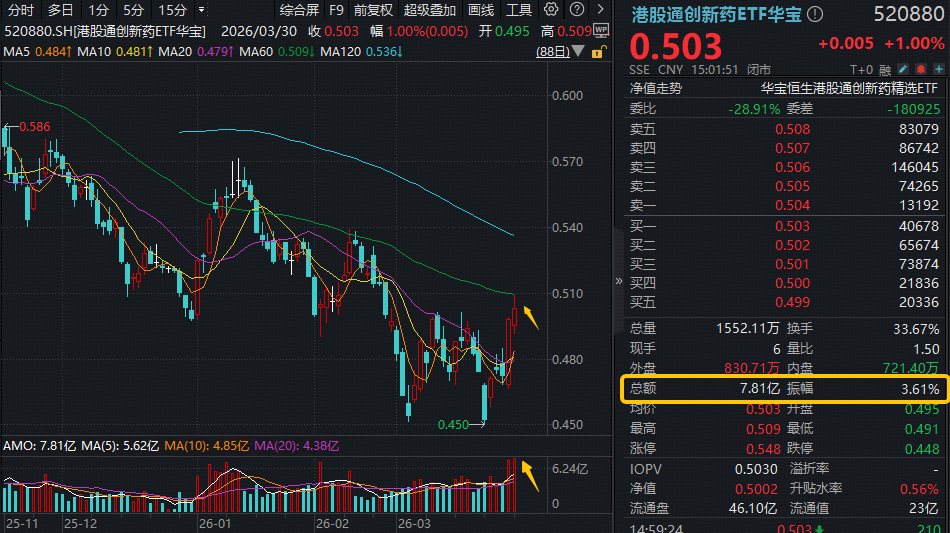Click the WP monitor icon
950x533 pixels.
[x=600, y=29]
